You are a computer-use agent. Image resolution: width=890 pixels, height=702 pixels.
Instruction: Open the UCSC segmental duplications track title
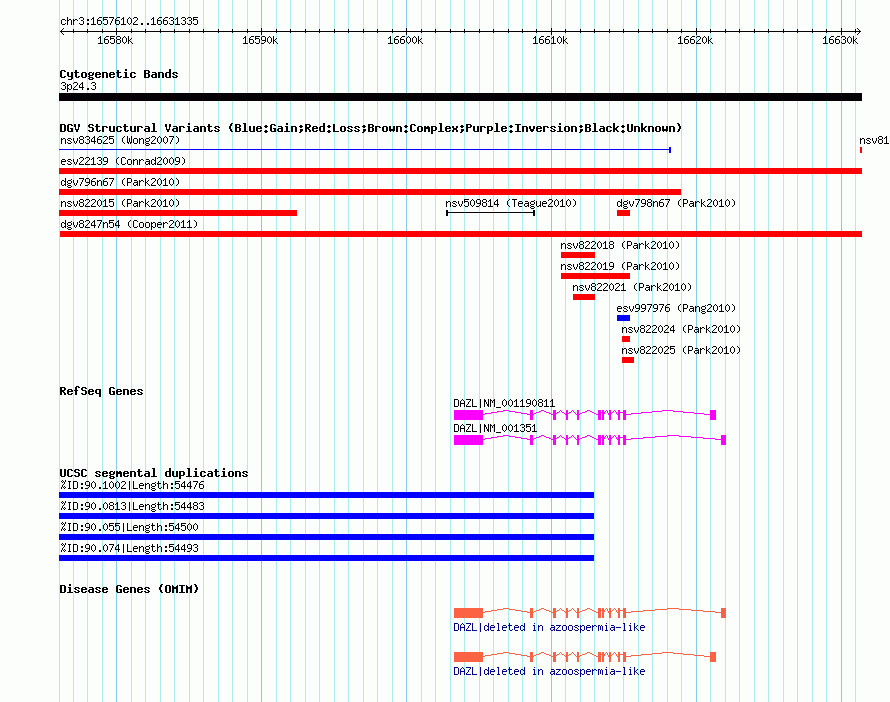(154, 473)
